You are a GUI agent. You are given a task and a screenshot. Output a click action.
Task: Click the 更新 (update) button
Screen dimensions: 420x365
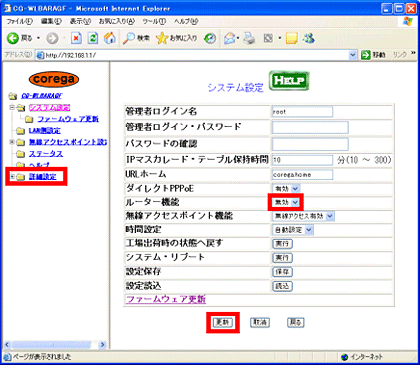click(x=223, y=322)
